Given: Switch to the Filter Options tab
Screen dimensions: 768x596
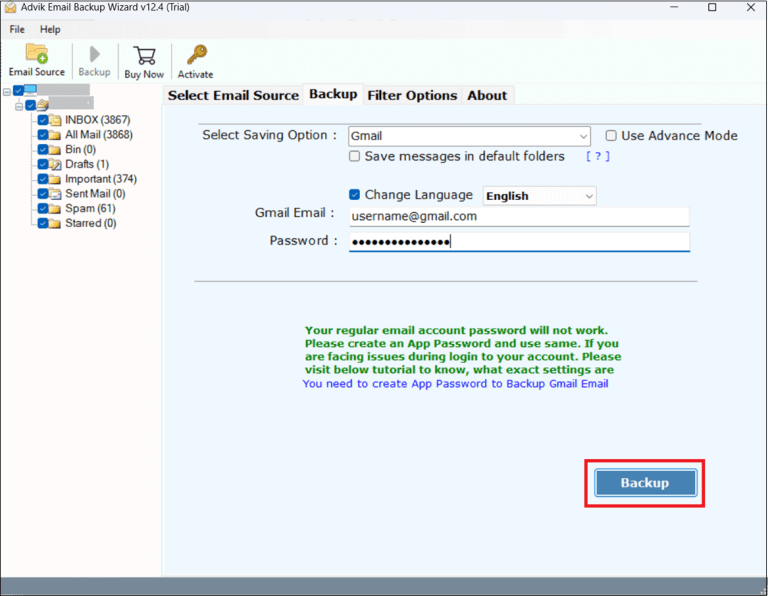Looking at the screenshot, I should [412, 95].
